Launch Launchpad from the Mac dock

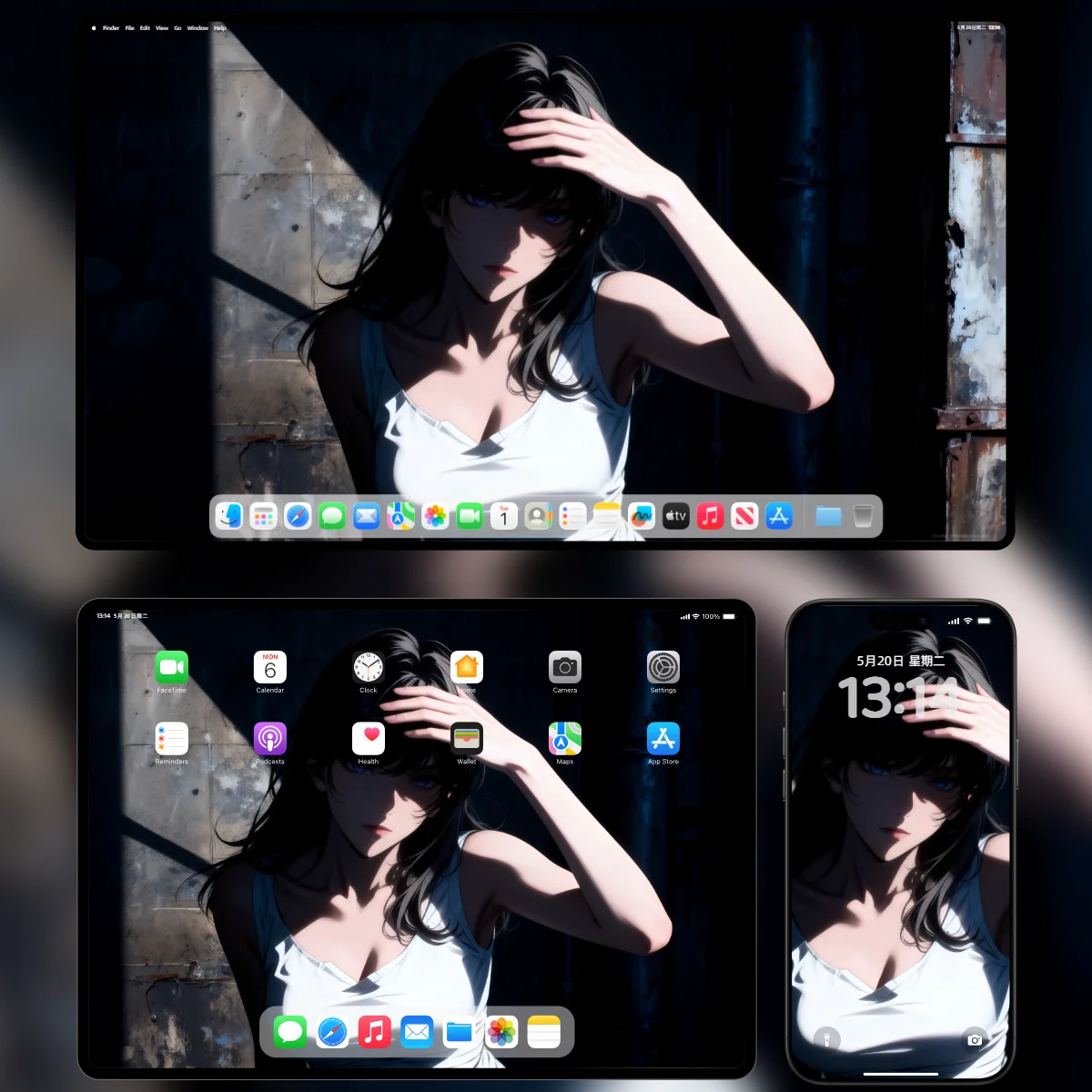pyautogui.click(x=264, y=517)
